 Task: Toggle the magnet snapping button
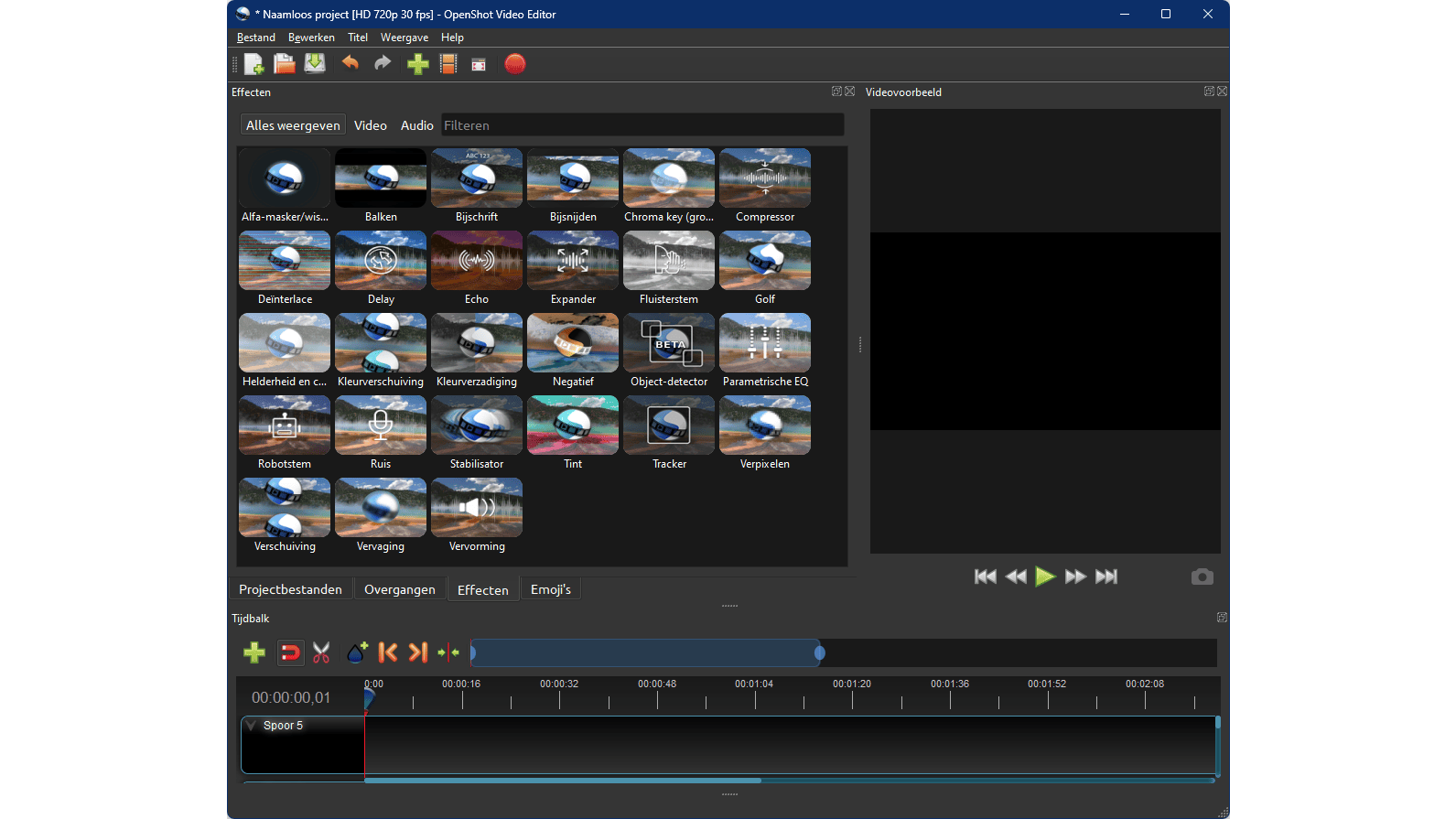click(x=290, y=652)
